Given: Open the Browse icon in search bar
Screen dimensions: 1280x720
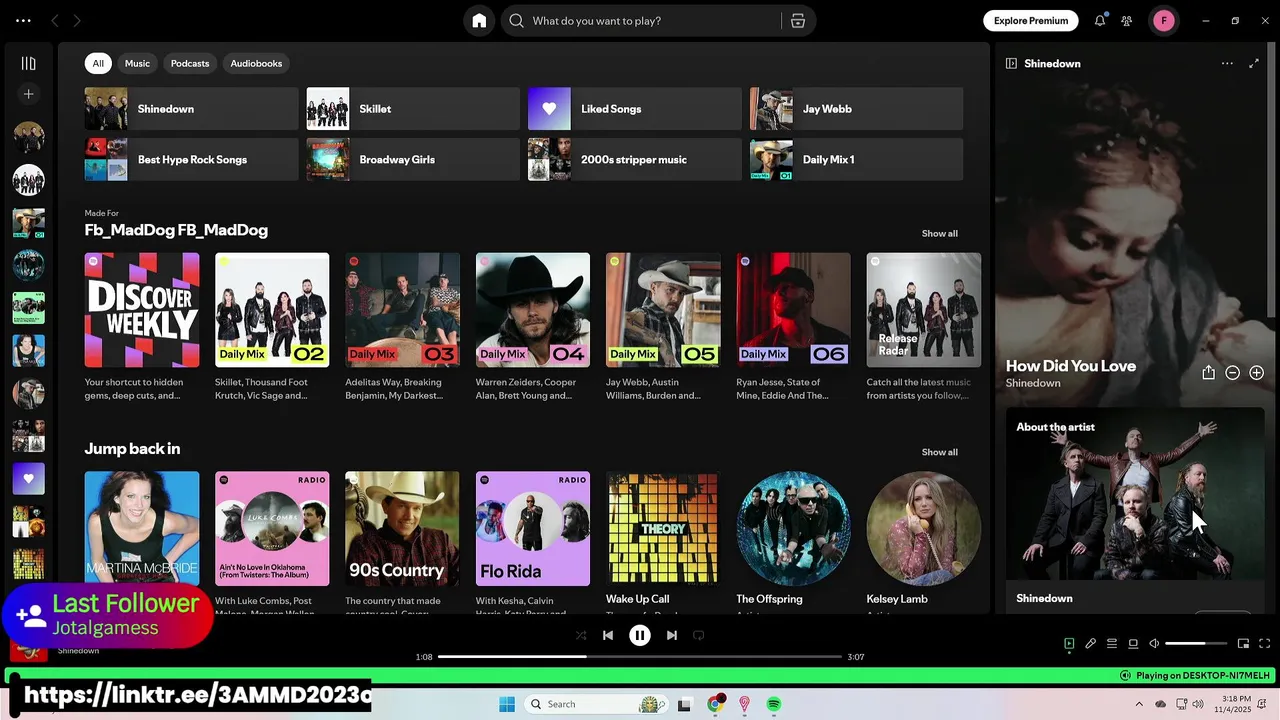Looking at the screenshot, I should pos(798,21).
